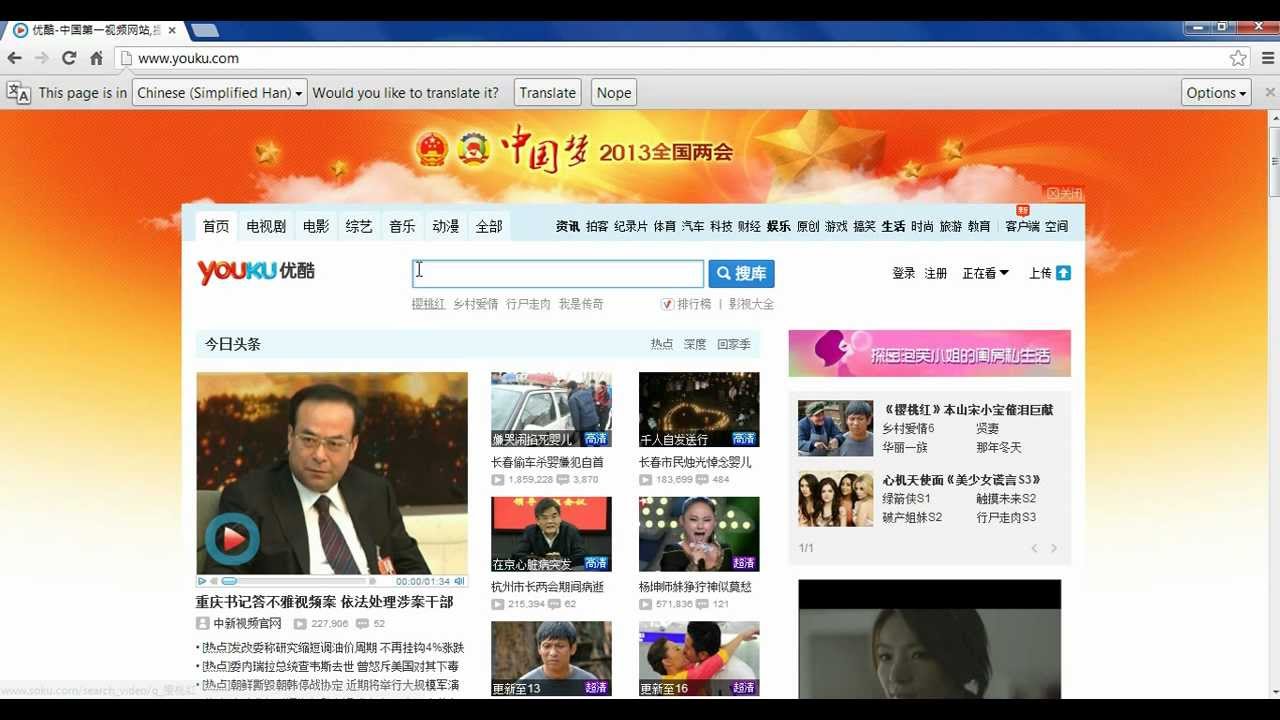The width and height of the screenshot is (1280, 720).
Task: Close the Youku browser tab
Action: click(x=172, y=30)
